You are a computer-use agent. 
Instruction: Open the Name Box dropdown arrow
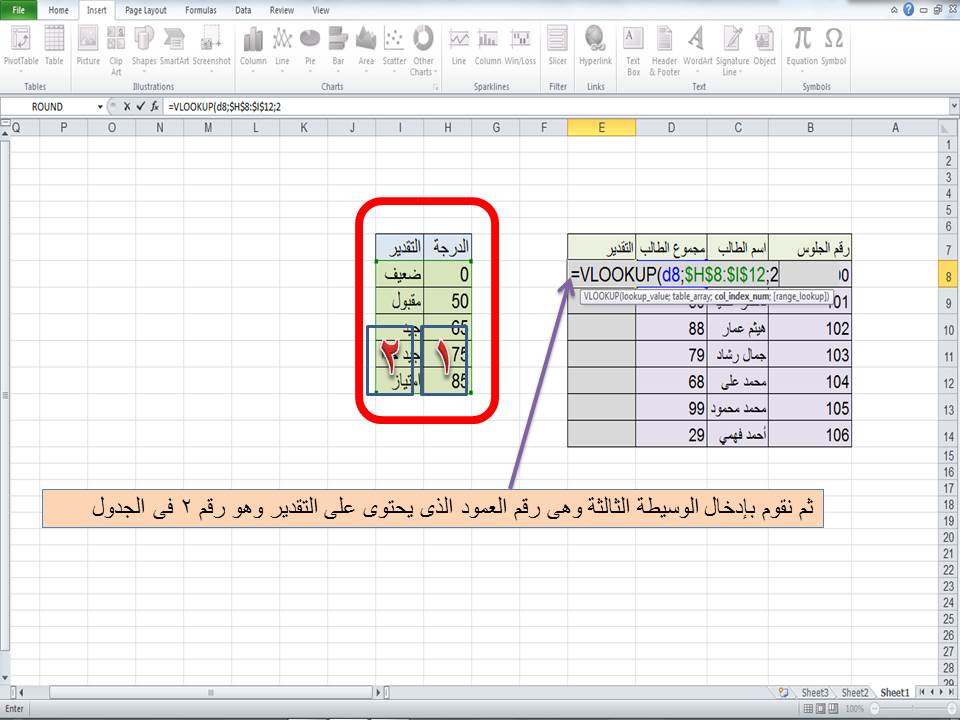tap(100, 107)
